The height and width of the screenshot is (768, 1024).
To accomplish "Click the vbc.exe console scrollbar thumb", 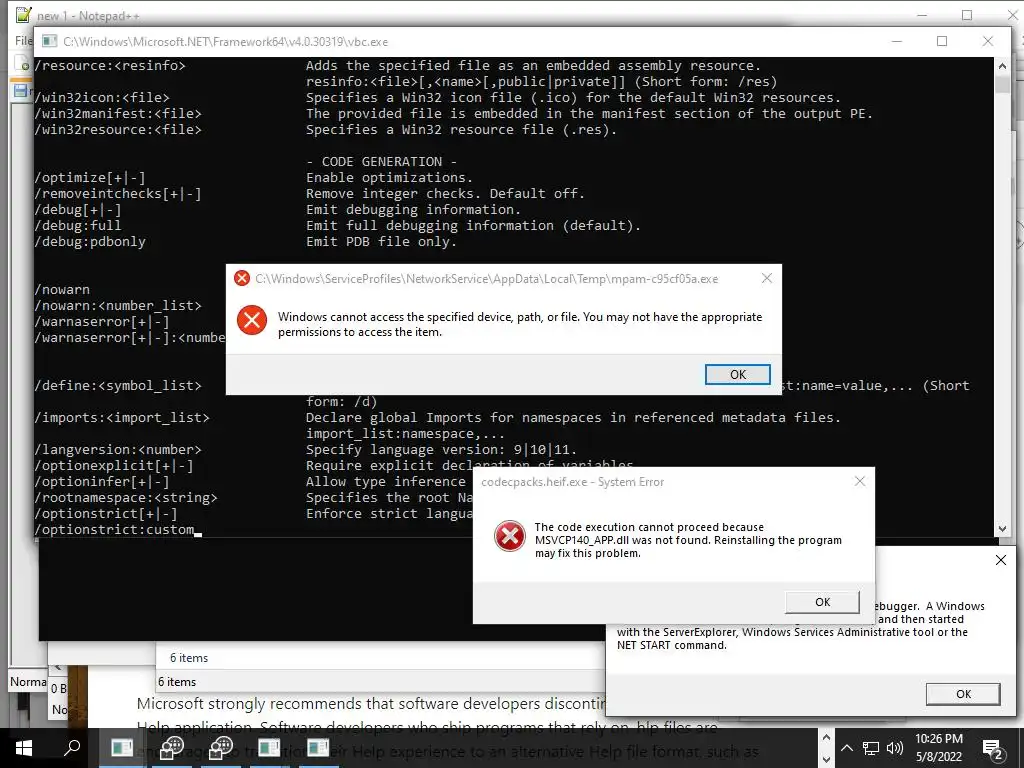I will pyautogui.click(x=1002, y=83).
